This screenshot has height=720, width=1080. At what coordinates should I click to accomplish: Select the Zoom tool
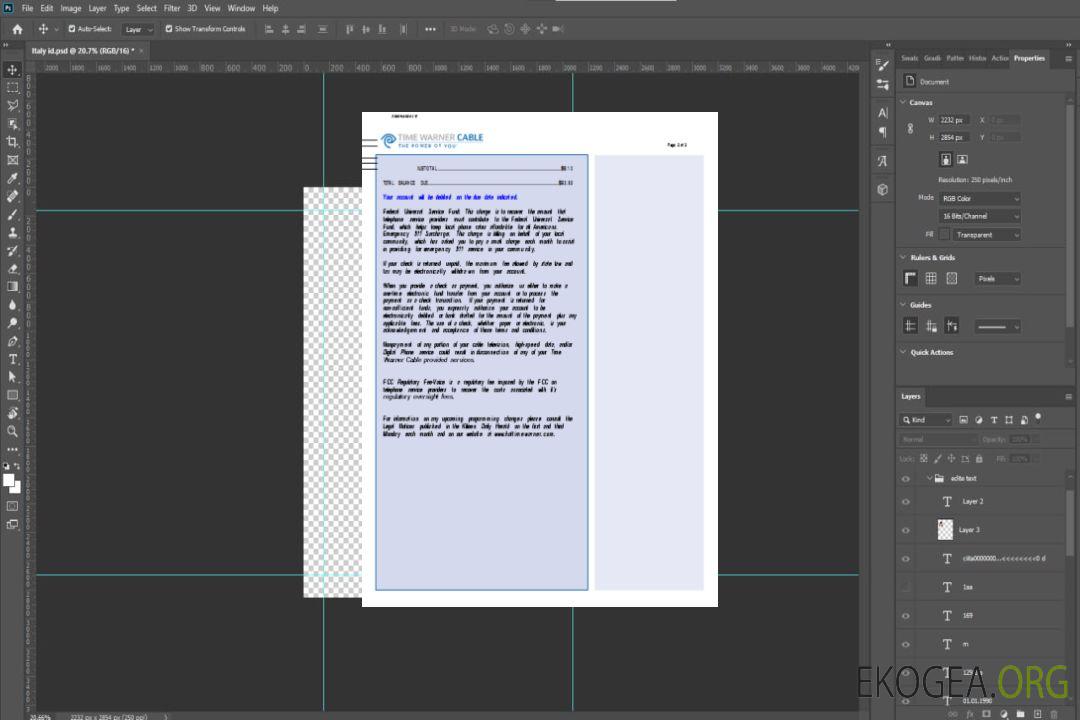(x=13, y=432)
